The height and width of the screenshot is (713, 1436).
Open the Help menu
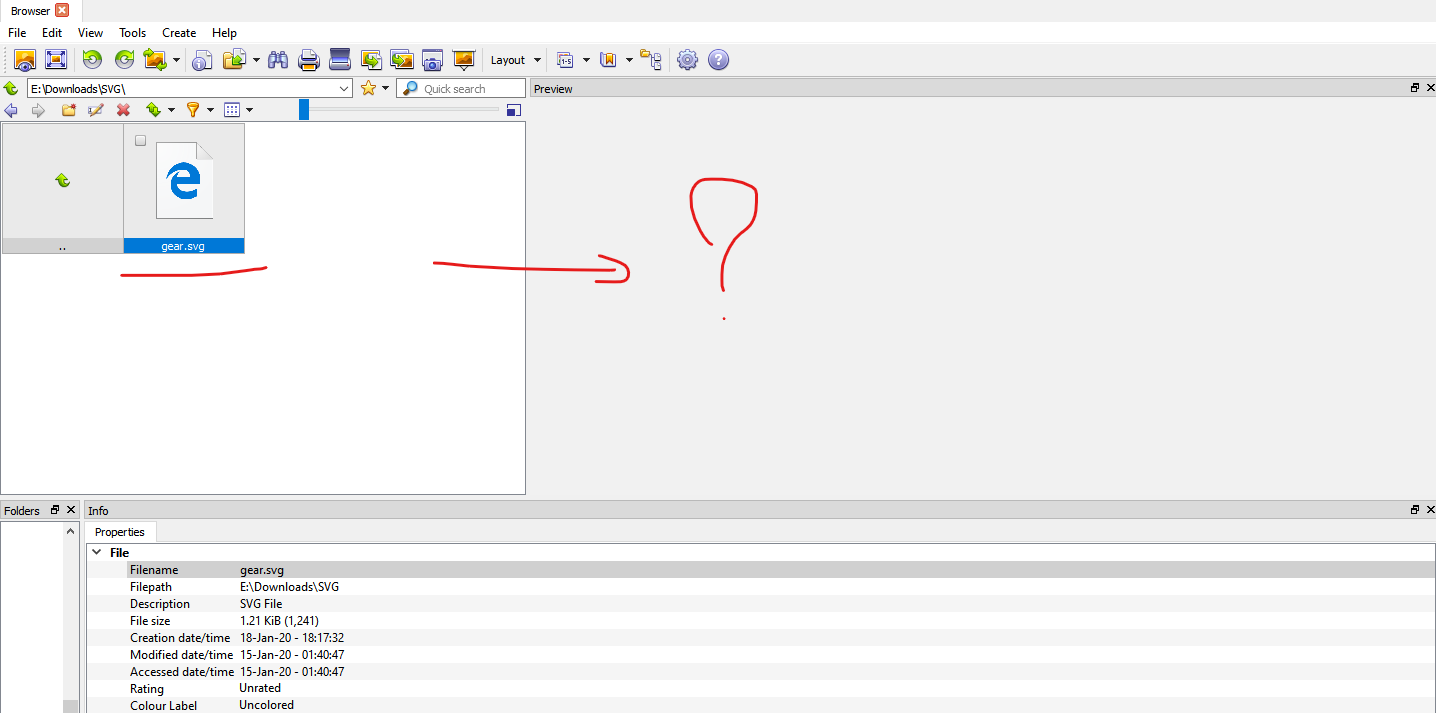point(224,33)
